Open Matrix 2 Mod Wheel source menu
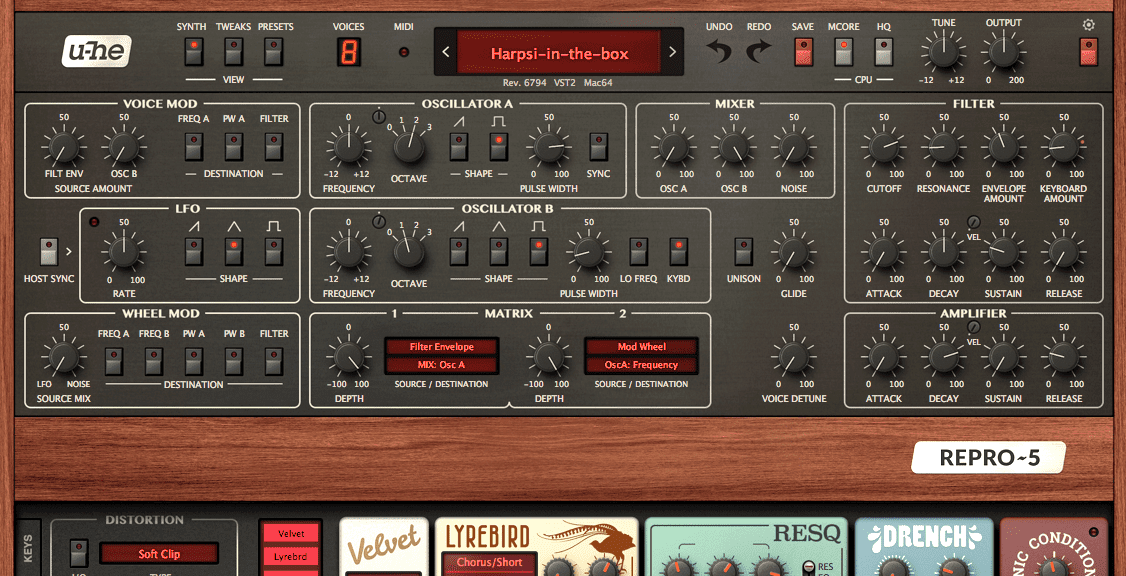 pyautogui.click(x=641, y=347)
